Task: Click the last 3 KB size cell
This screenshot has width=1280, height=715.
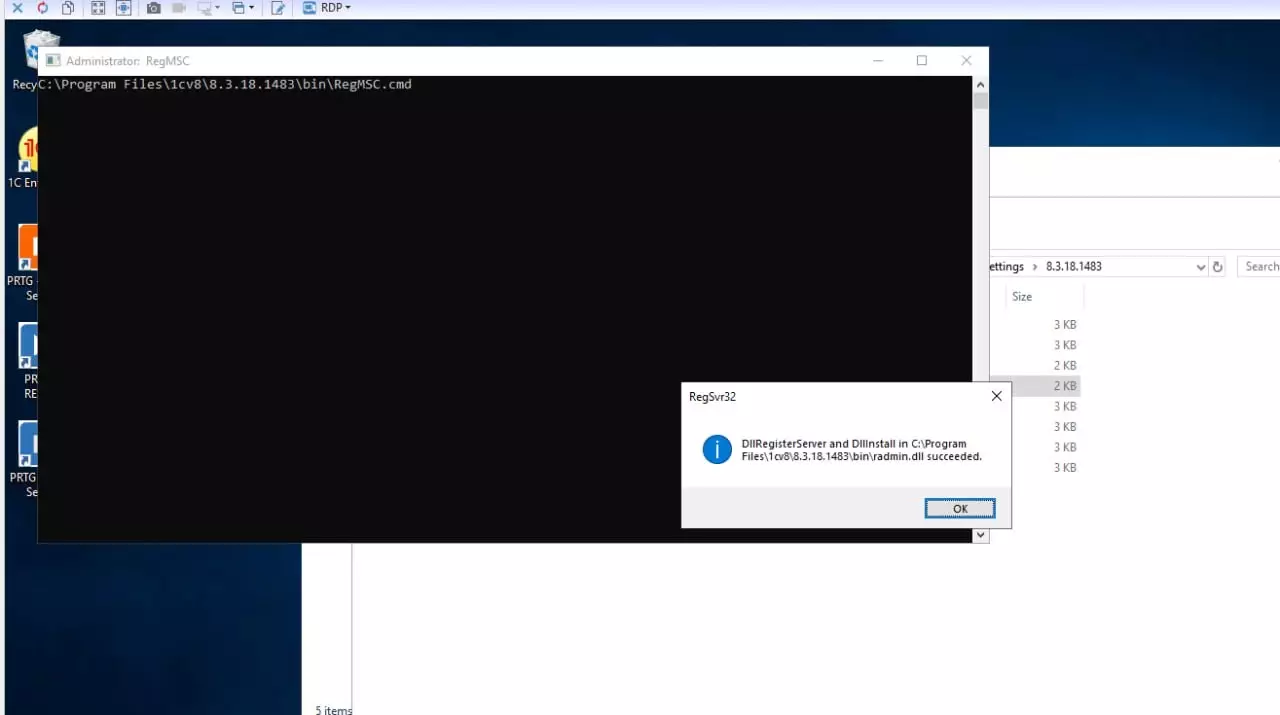Action: pos(1065,468)
